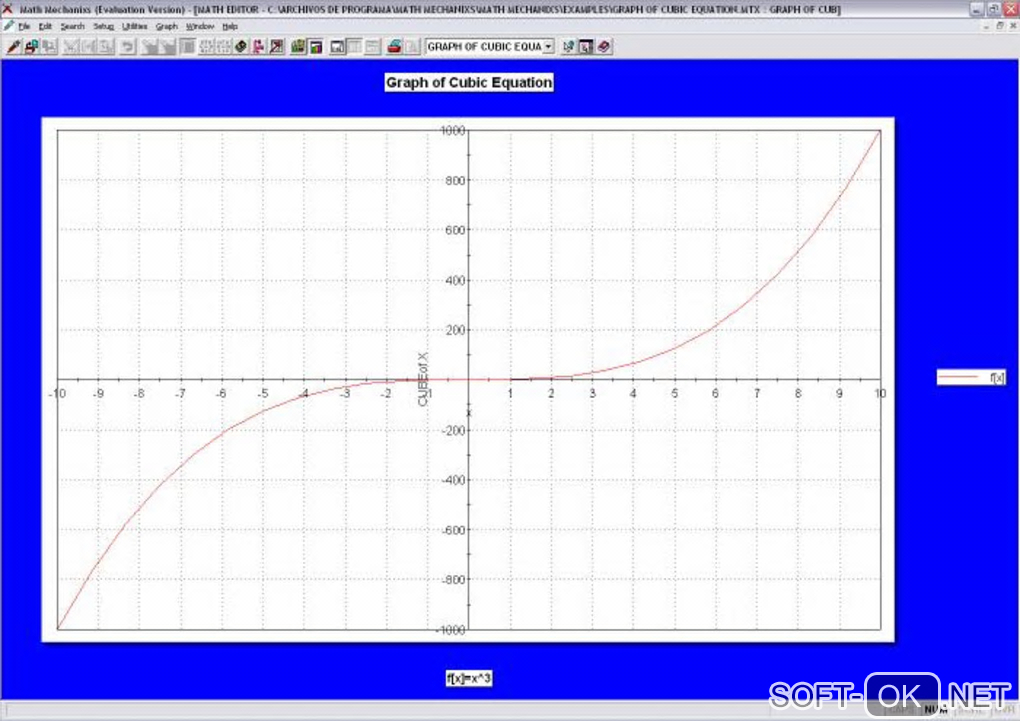
Task: Click the red-and-teal save icon in toolbar
Action: click(x=31, y=46)
